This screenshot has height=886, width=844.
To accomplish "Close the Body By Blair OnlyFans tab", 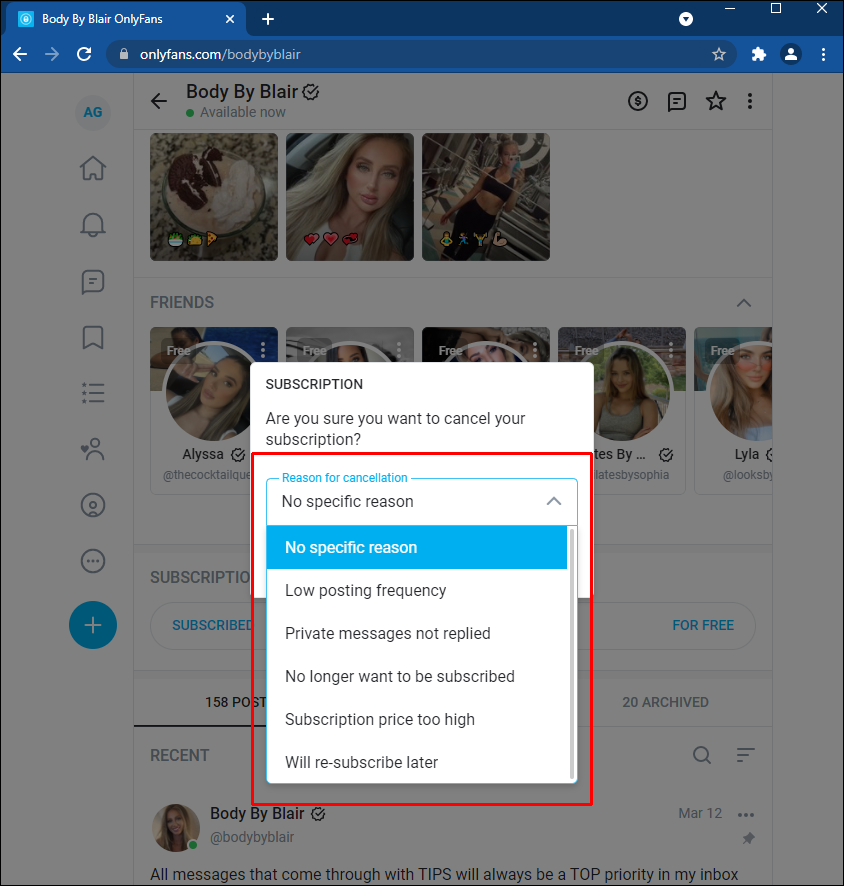I will (x=230, y=19).
